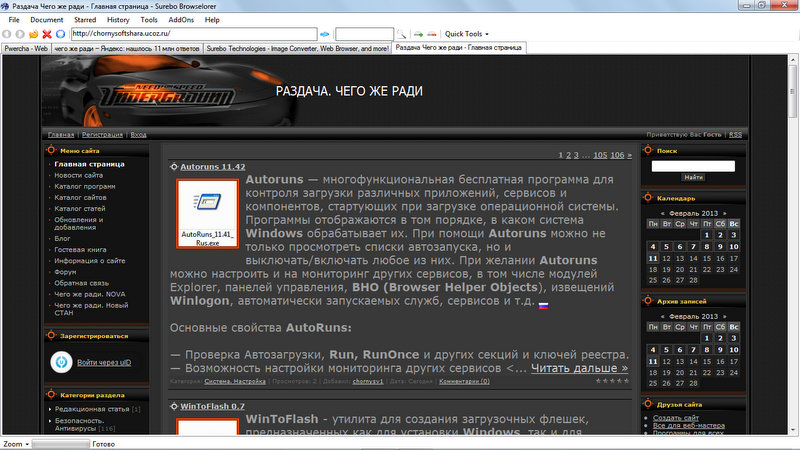This screenshot has width=800, height=450.
Task: Click the toolbar search input box
Action: pyautogui.click(x=364, y=34)
